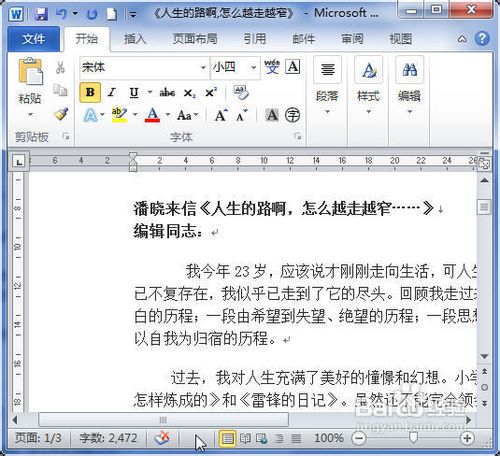Image resolution: width=500 pixels, height=456 pixels.
Task: Open the undo history dropdown arrow
Action: pyautogui.click(x=75, y=14)
